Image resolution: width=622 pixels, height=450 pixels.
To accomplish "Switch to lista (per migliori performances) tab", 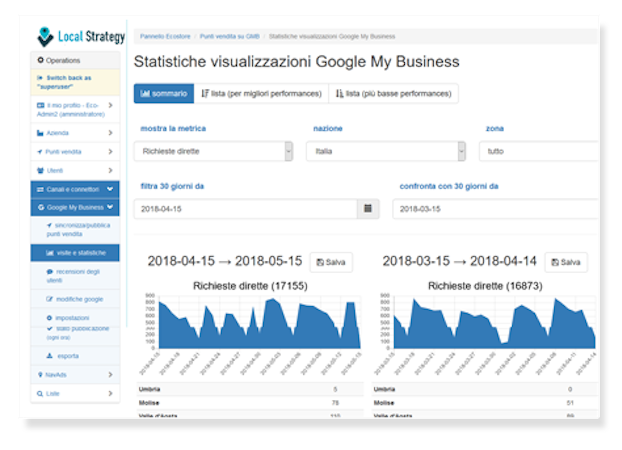I will 261,94.
